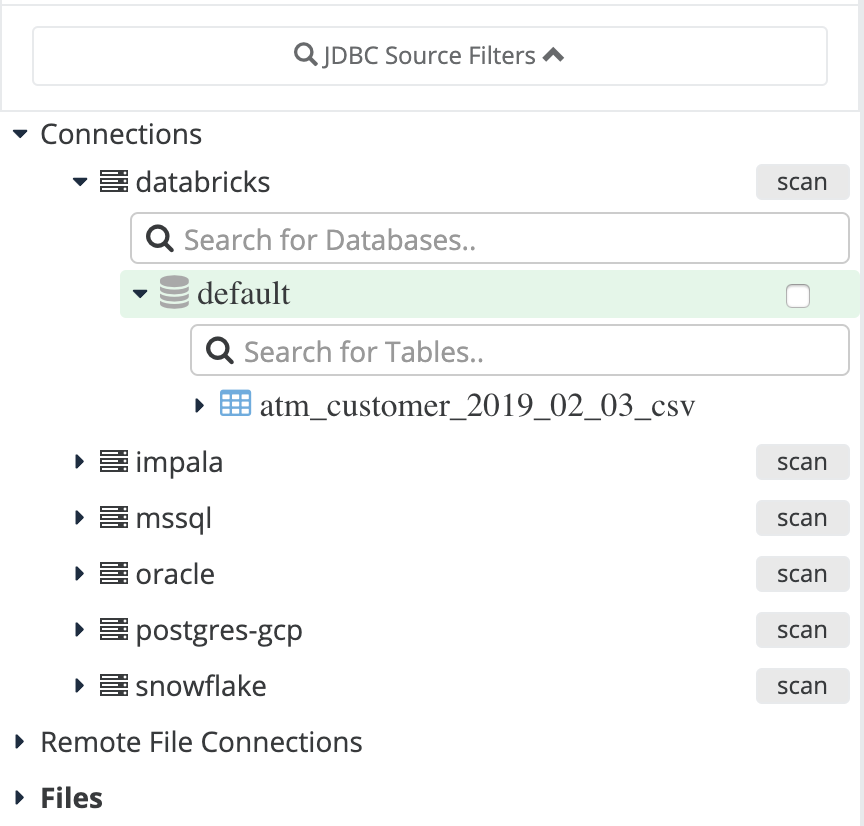Expand the Files section
The width and height of the screenshot is (864, 826).
[20, 797]
